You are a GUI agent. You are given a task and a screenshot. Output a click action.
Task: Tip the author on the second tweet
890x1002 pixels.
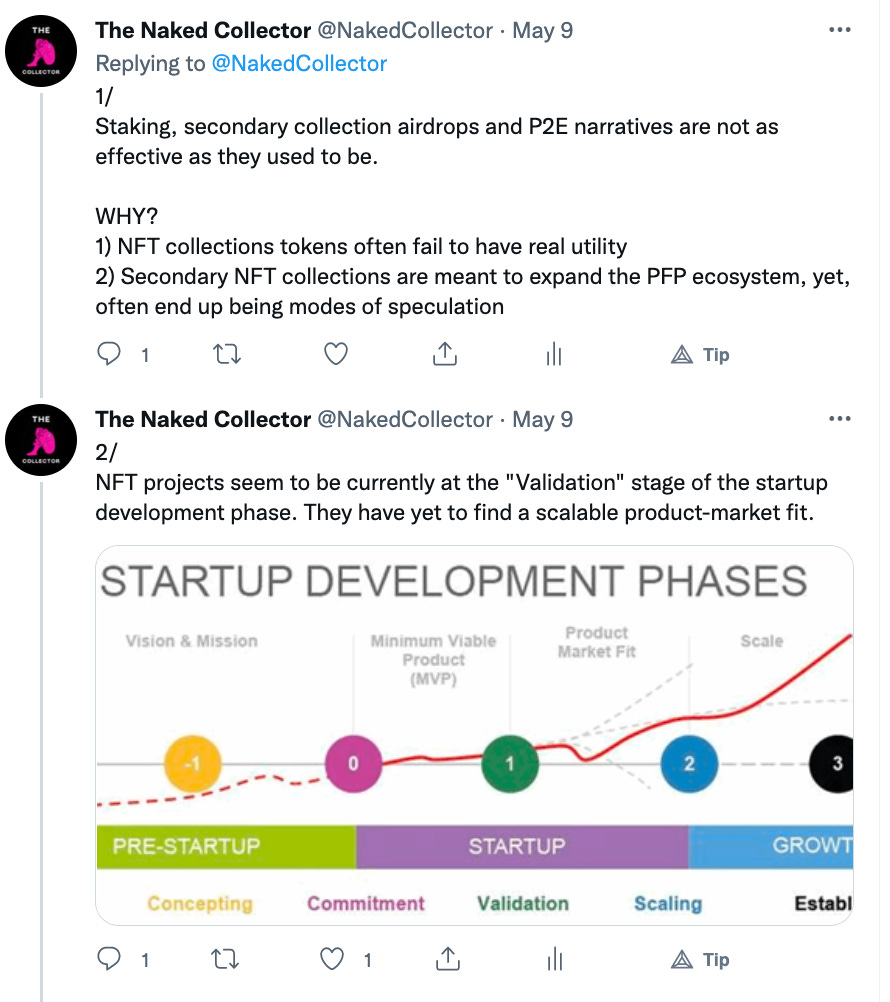click(x=700, y=959)
